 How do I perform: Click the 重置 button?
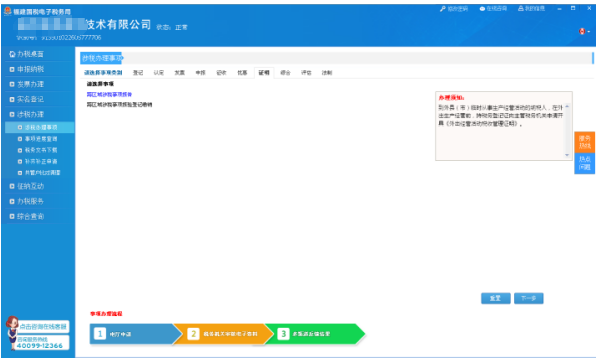click(x=495, y=298)
